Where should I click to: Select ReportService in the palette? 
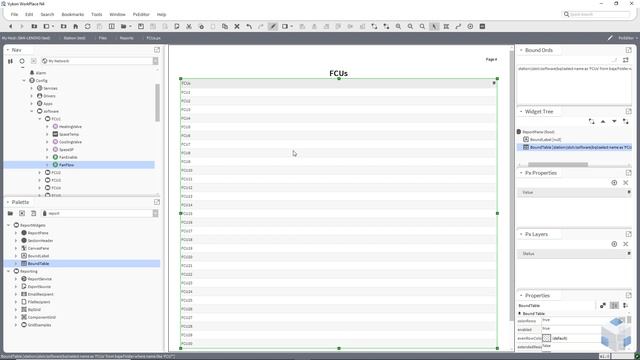click(36, 279)
